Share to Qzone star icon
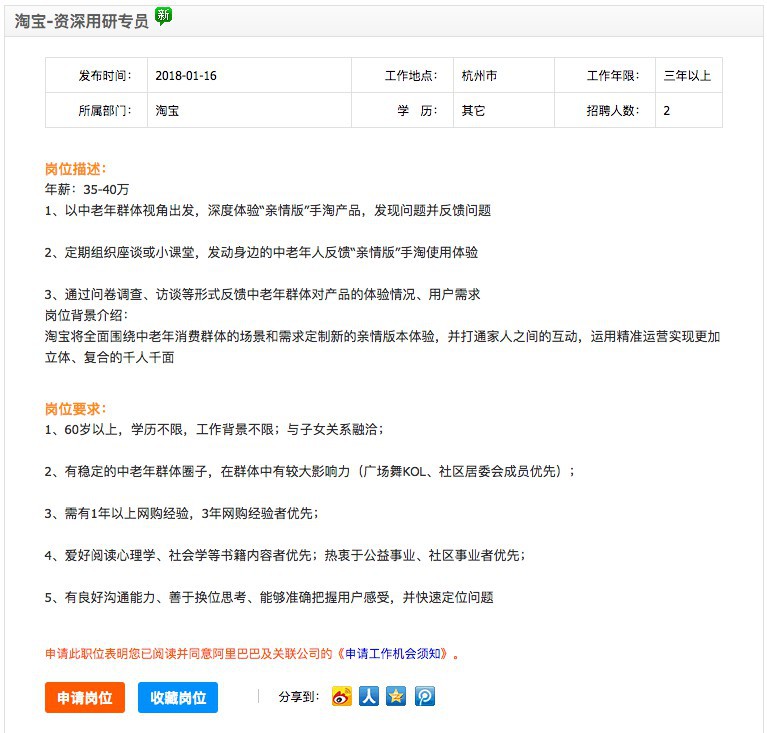 [x=396, y=696]
